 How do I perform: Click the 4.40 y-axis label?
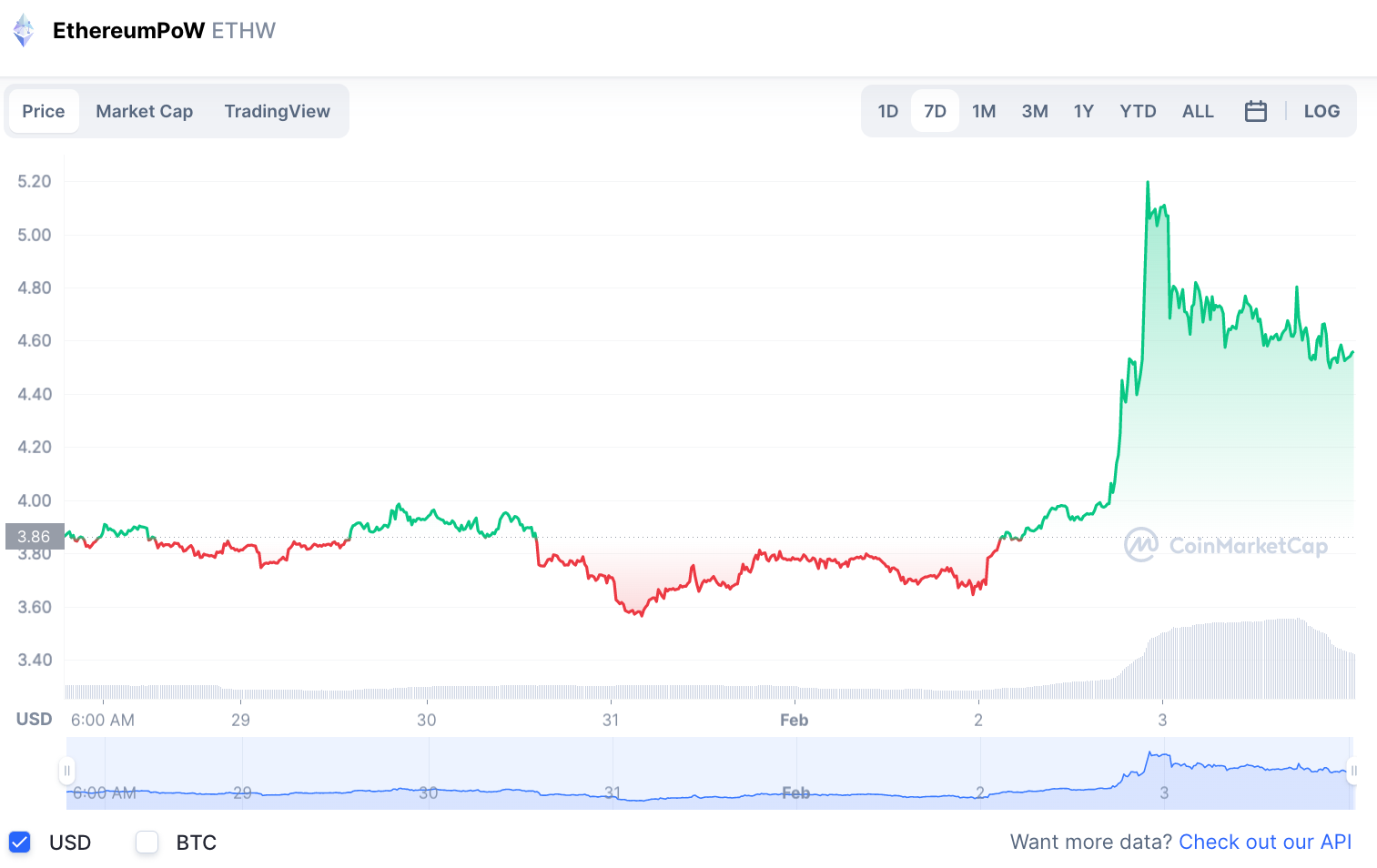(35, 394)
